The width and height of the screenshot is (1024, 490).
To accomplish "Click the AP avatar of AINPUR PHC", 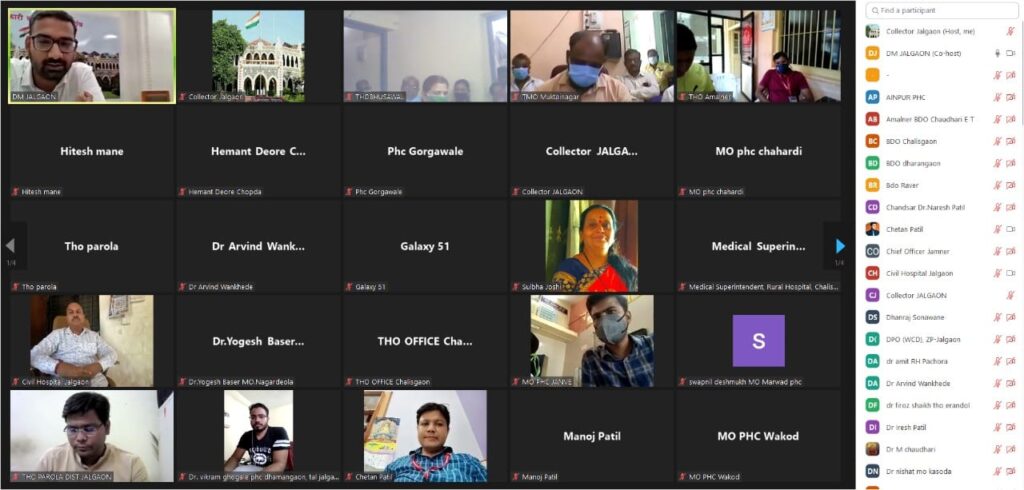I will 872,97.
